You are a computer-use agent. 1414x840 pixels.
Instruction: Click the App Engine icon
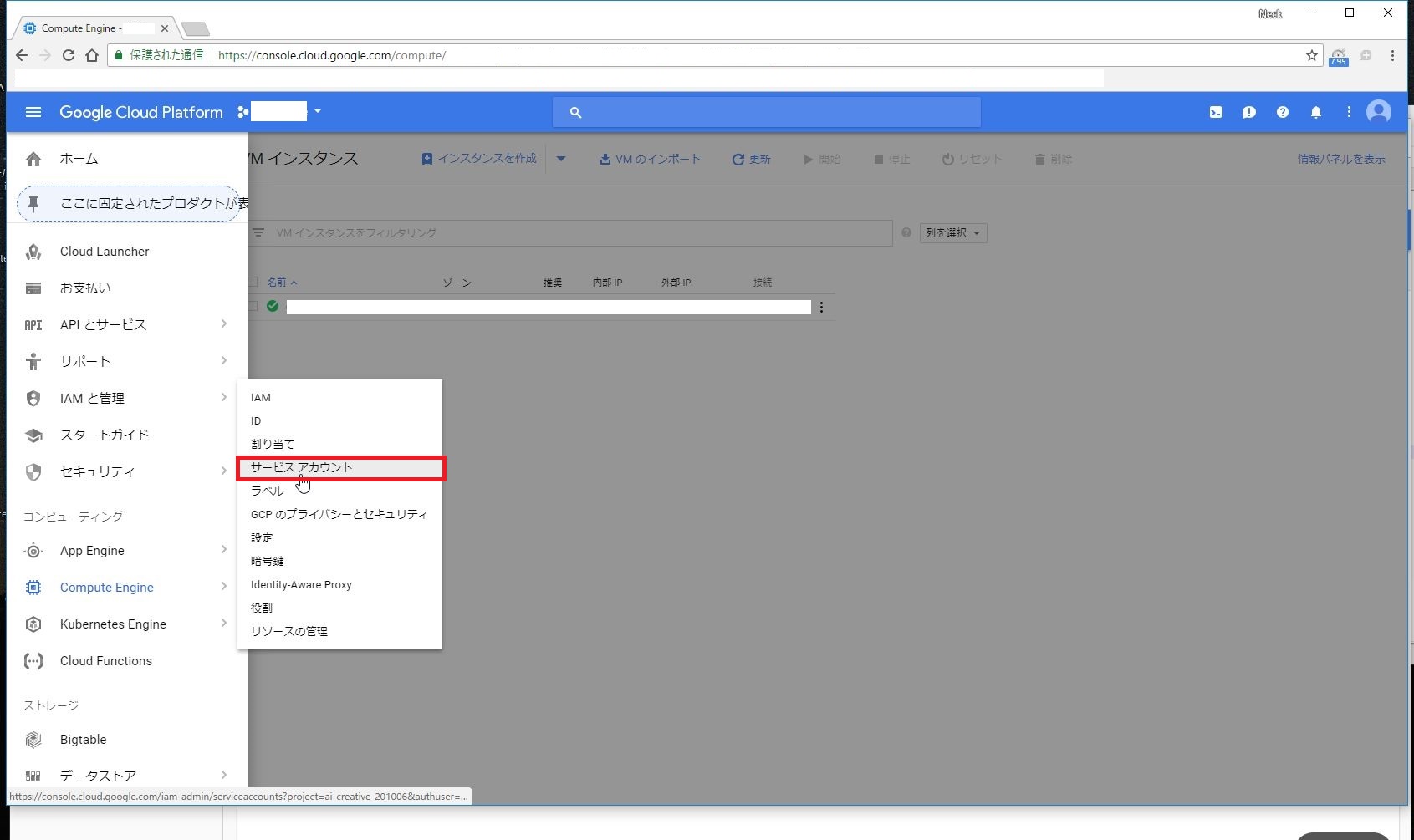click(x=33, y=551)
